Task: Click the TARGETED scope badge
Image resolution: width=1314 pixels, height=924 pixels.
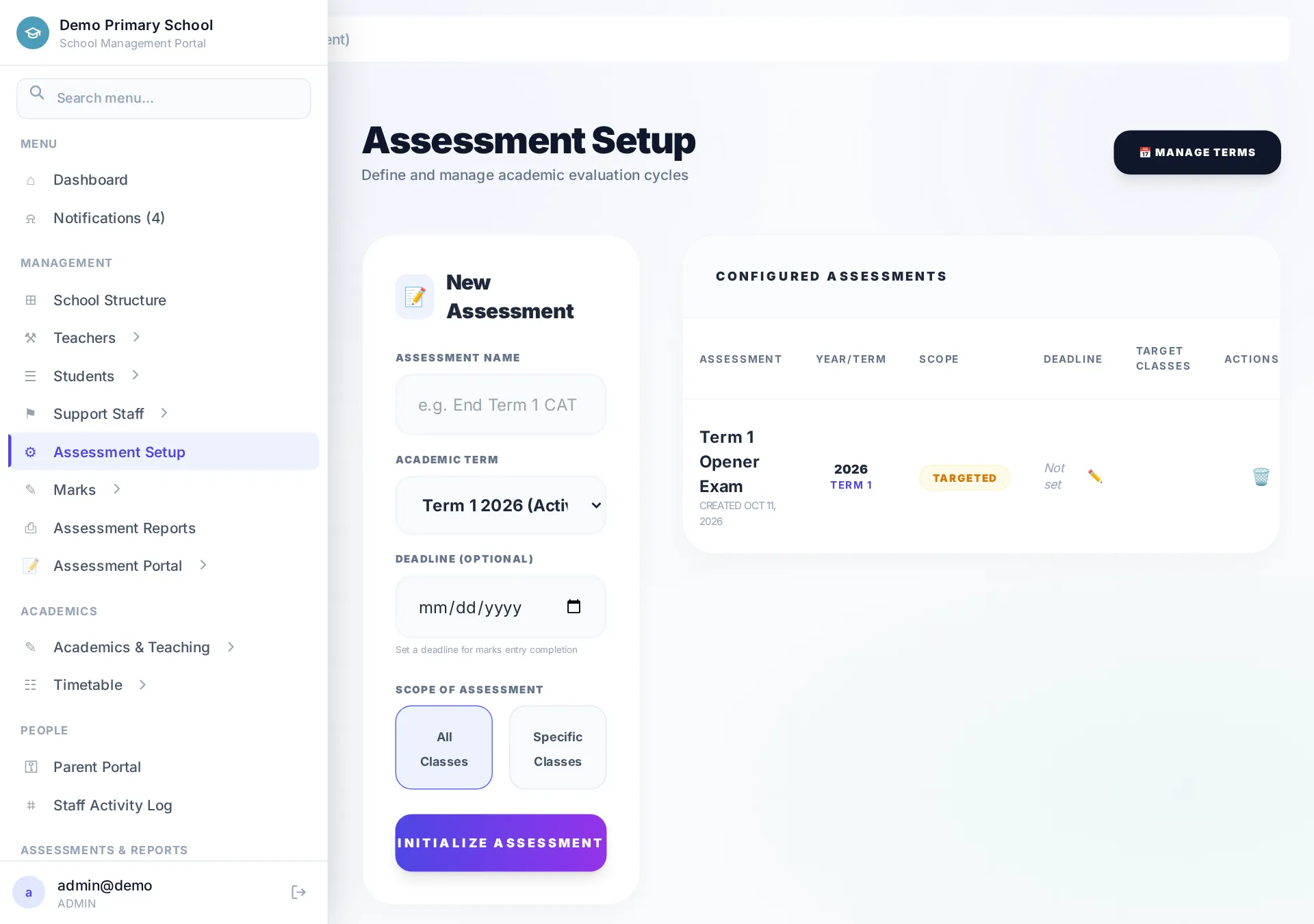Action: click(x=964, y=478)
